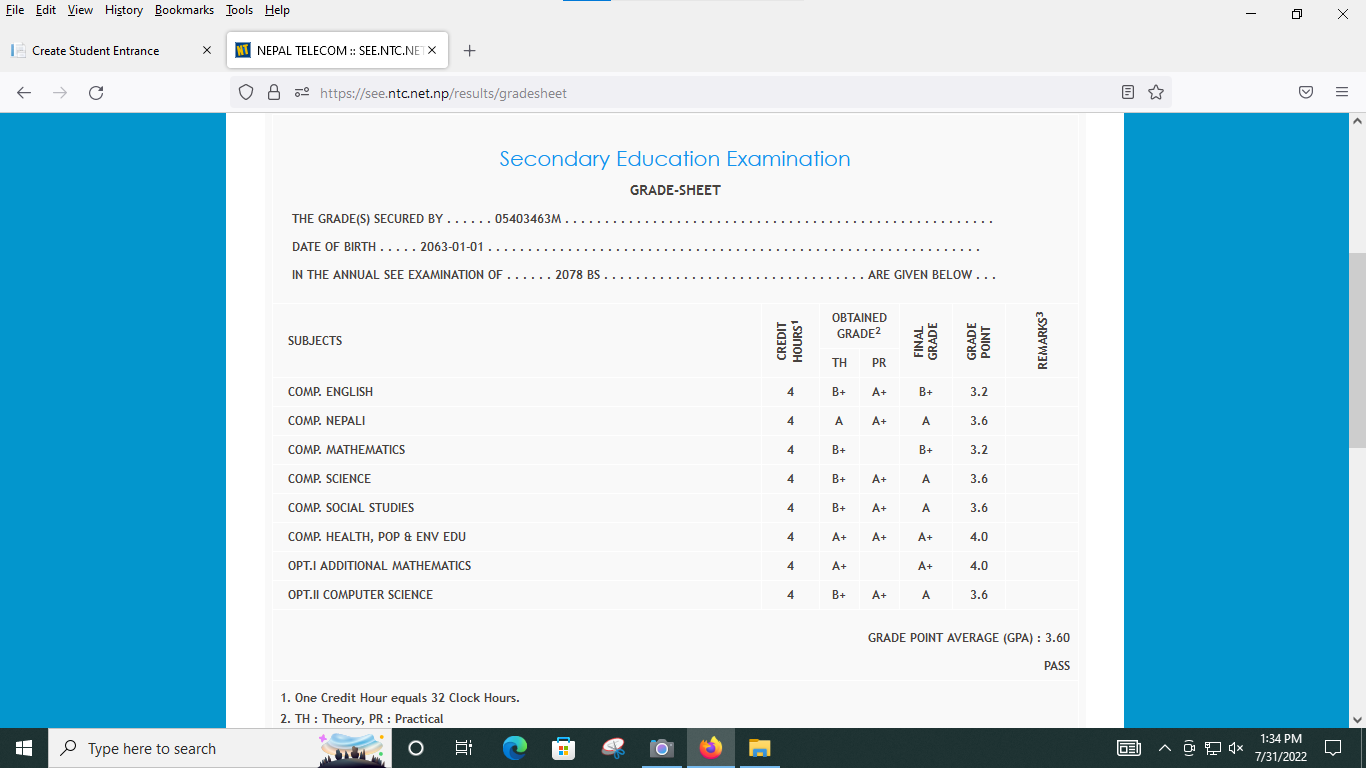Image resolution: width=1366 pixels, height=768 pixels.
Task: Open Firefox application hamburger menu
Action: click(x=1342, y=93)
